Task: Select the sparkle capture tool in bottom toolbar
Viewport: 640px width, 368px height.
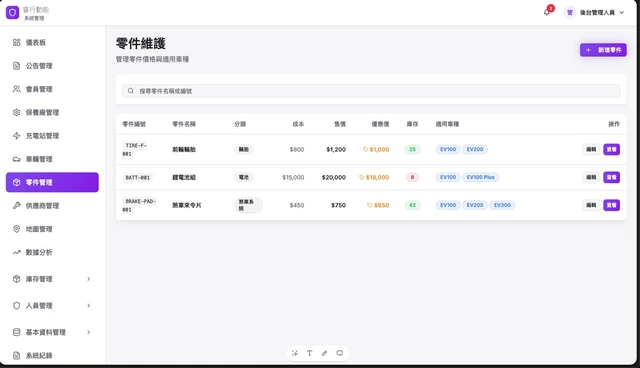Action: click(x=295, y=353)
